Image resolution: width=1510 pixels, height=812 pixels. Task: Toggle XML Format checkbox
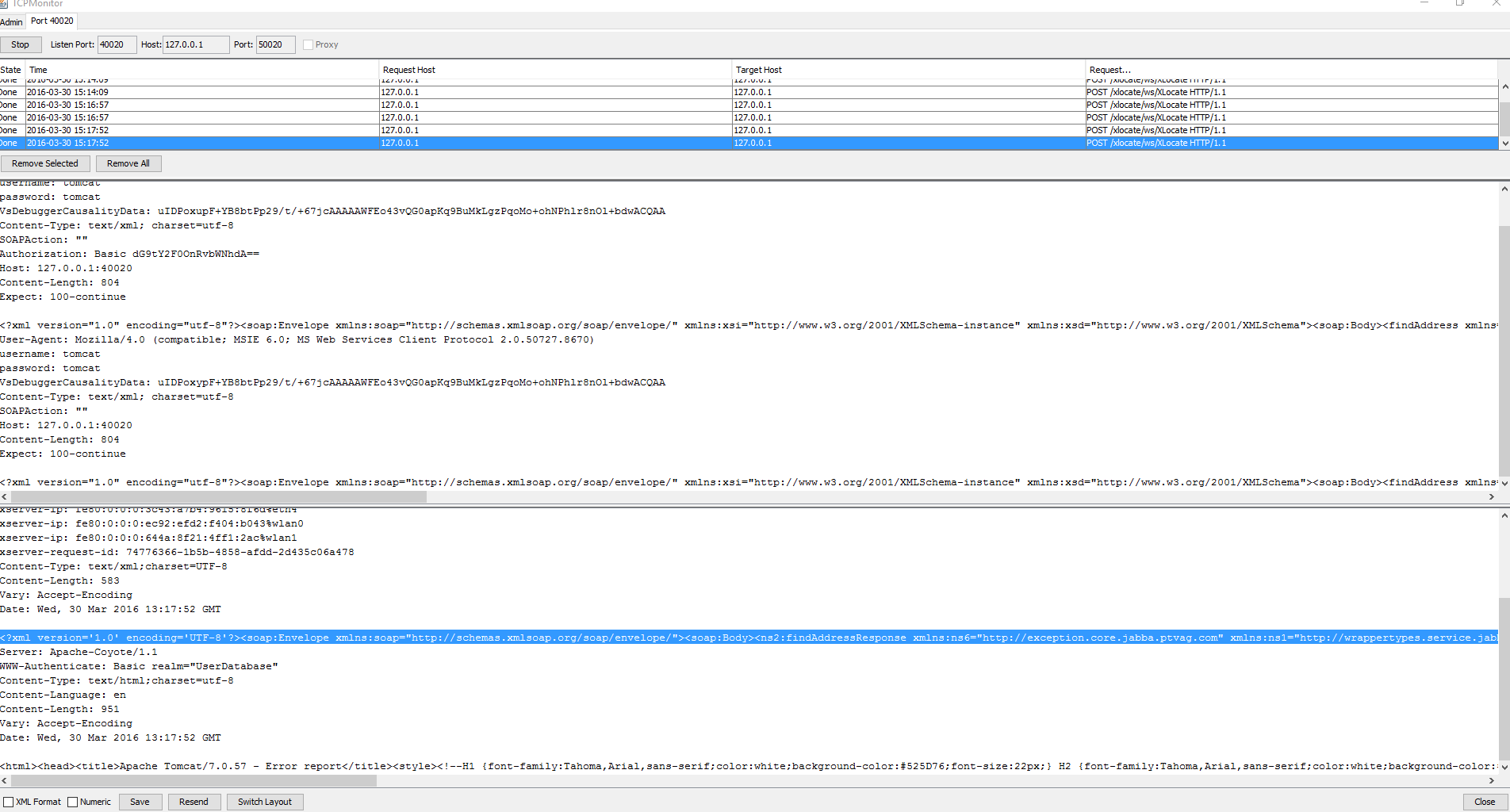9,802
